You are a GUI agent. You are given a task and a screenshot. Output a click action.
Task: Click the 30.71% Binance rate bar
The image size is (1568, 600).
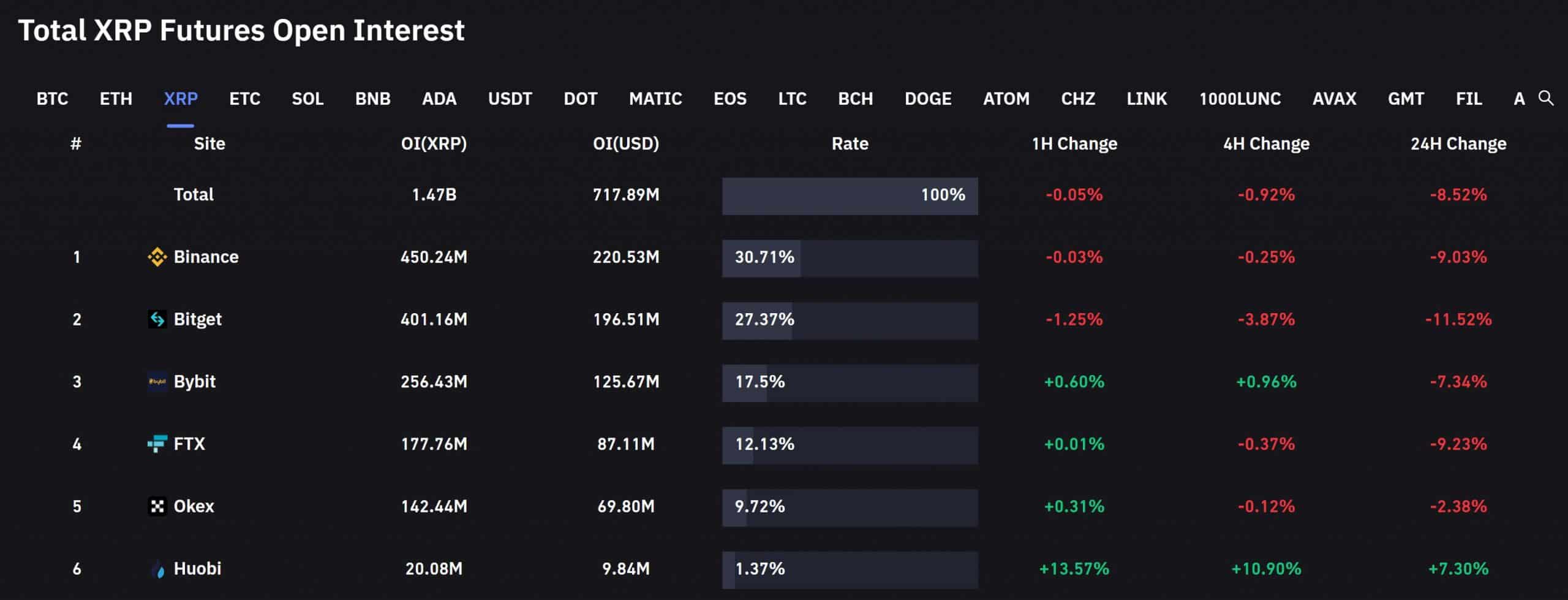click(x=850, y=259)
